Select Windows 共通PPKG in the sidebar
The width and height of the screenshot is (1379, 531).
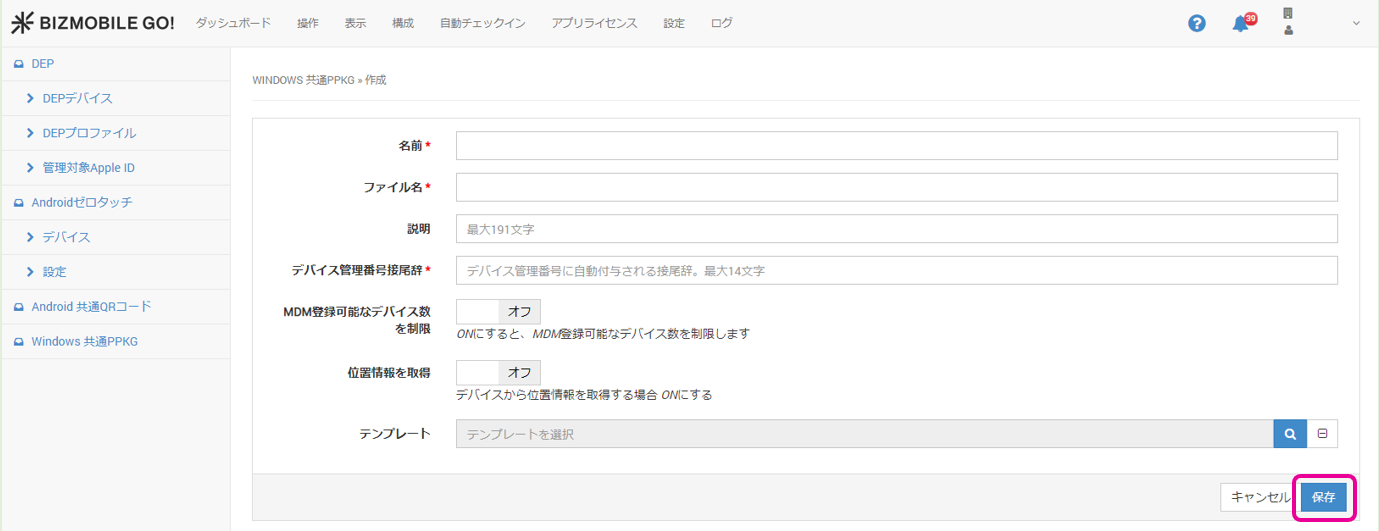tap(84, 341)
